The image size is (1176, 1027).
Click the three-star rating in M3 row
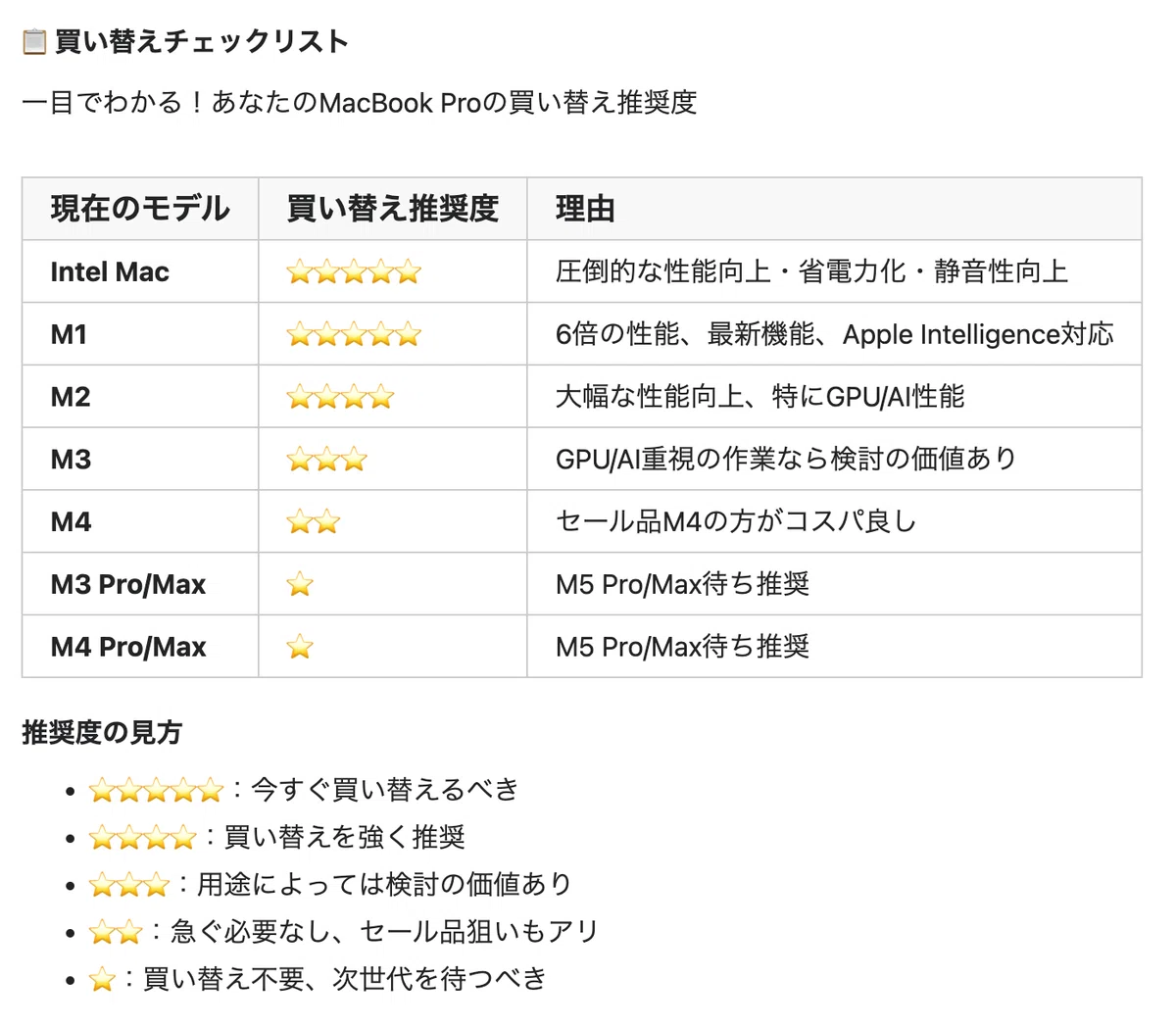tap(327, 460)
